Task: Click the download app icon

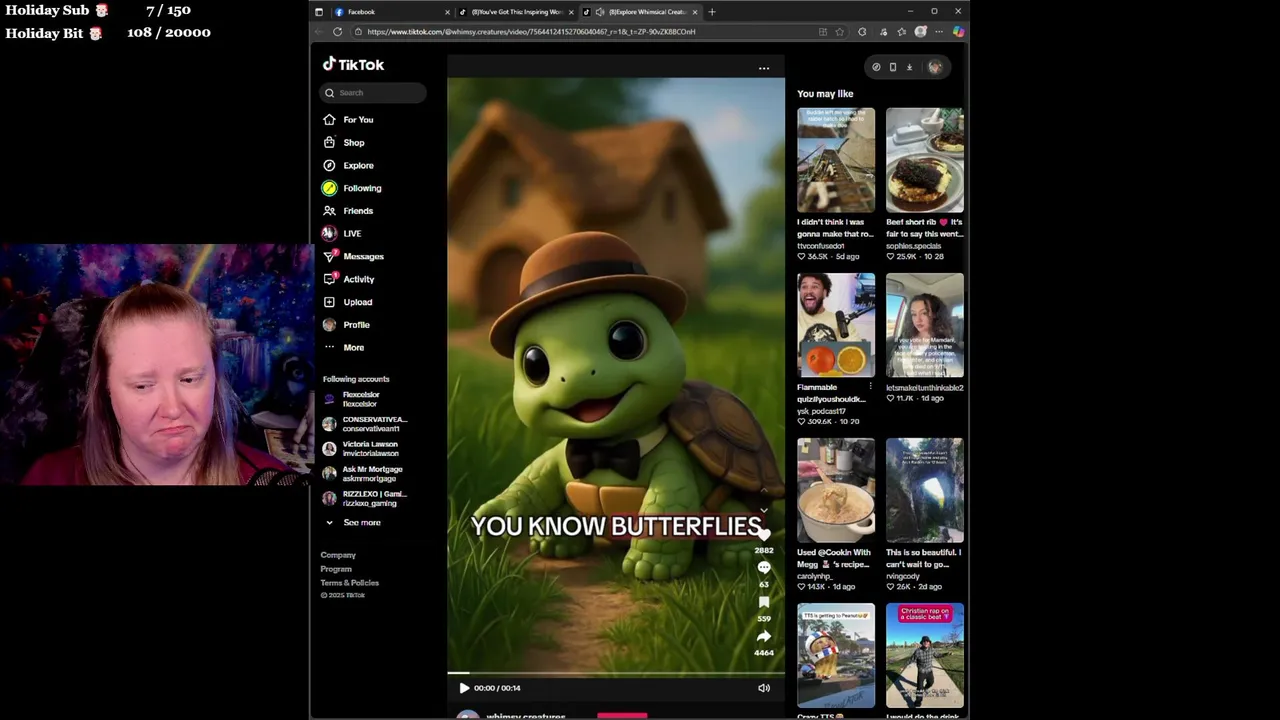Action: (x=909, y=67)
